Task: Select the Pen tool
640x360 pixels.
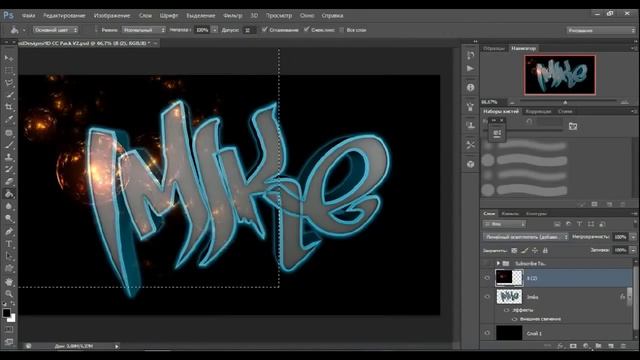Action: click(9, 231)
